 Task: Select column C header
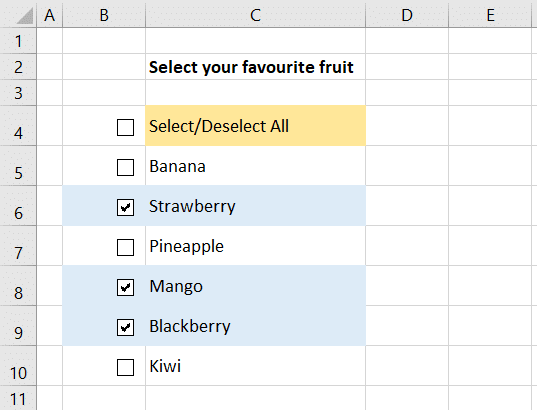tap(255, 15)
